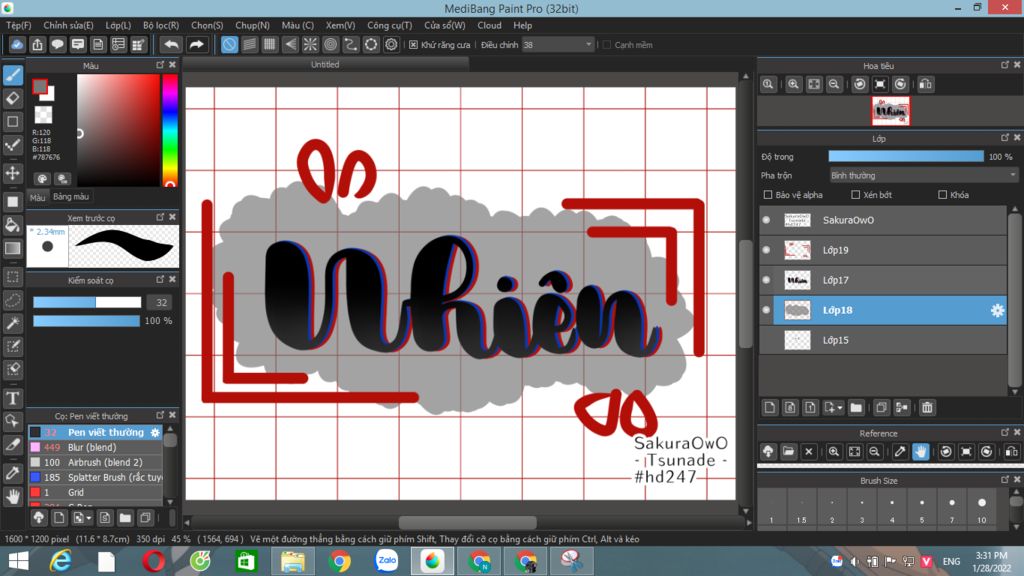The width and height of the screenshot is (1024, 576).
Task: Select the Airbrush (blend 2) brush
Action: pyautogui.click(x=95, y=462)
